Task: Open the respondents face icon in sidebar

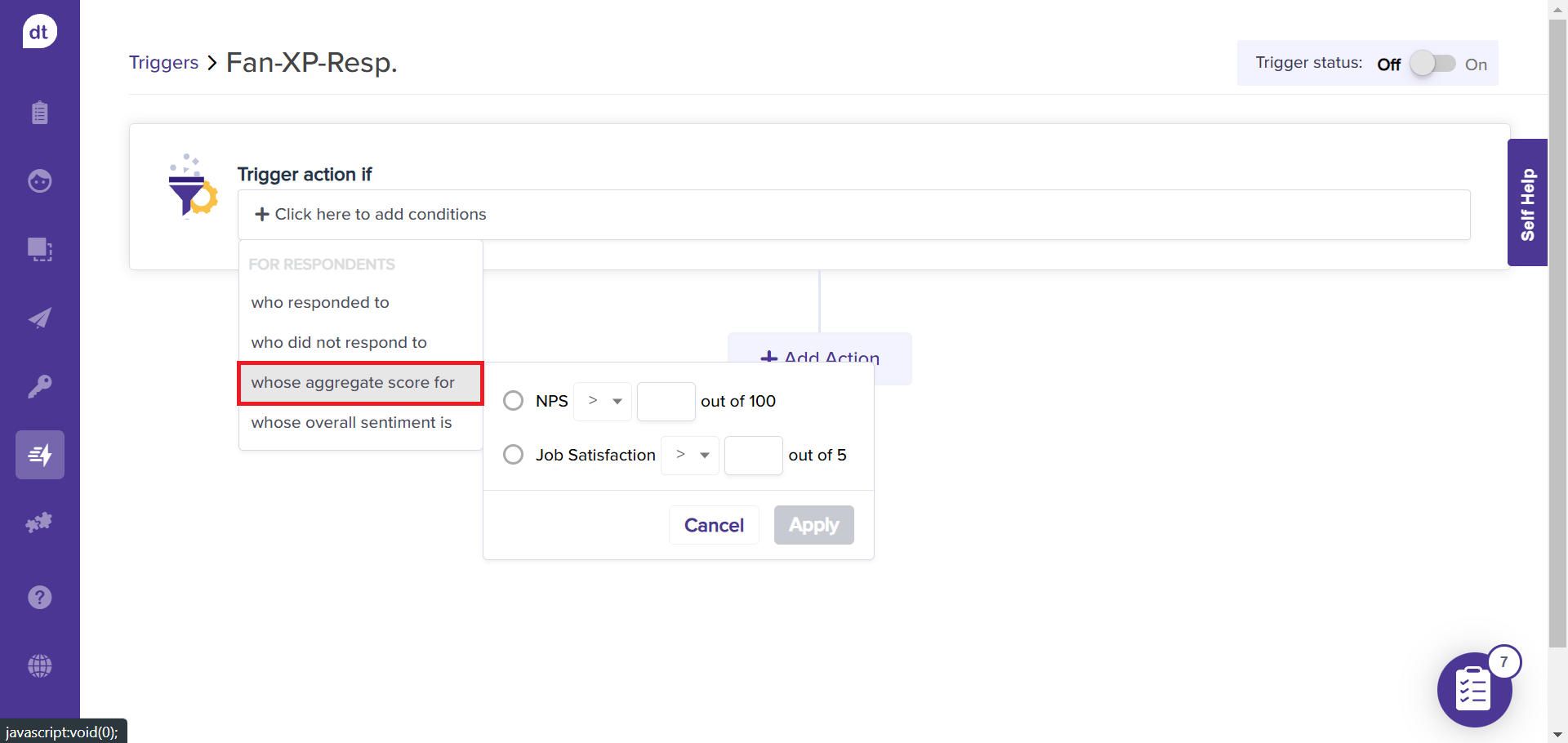Action: [x=39, y=180]
